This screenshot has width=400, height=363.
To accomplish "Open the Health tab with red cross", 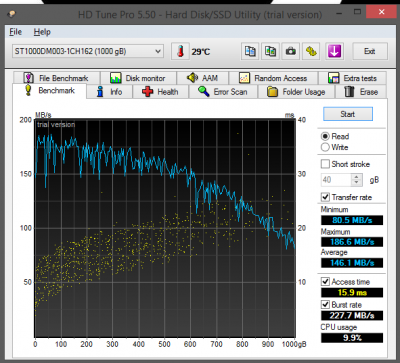I will [x=160, y=92].
